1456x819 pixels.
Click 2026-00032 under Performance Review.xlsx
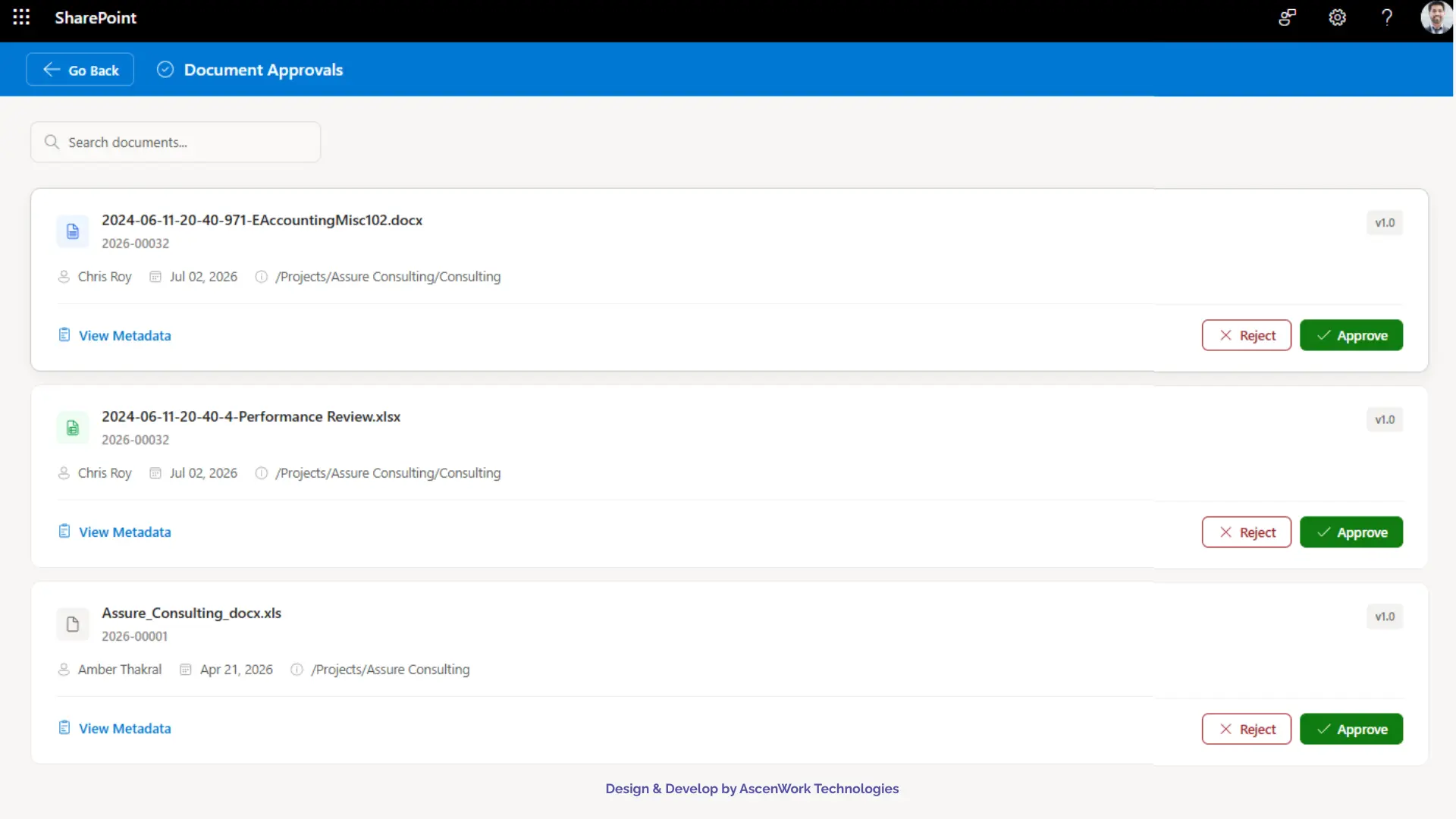coord(136,440)
